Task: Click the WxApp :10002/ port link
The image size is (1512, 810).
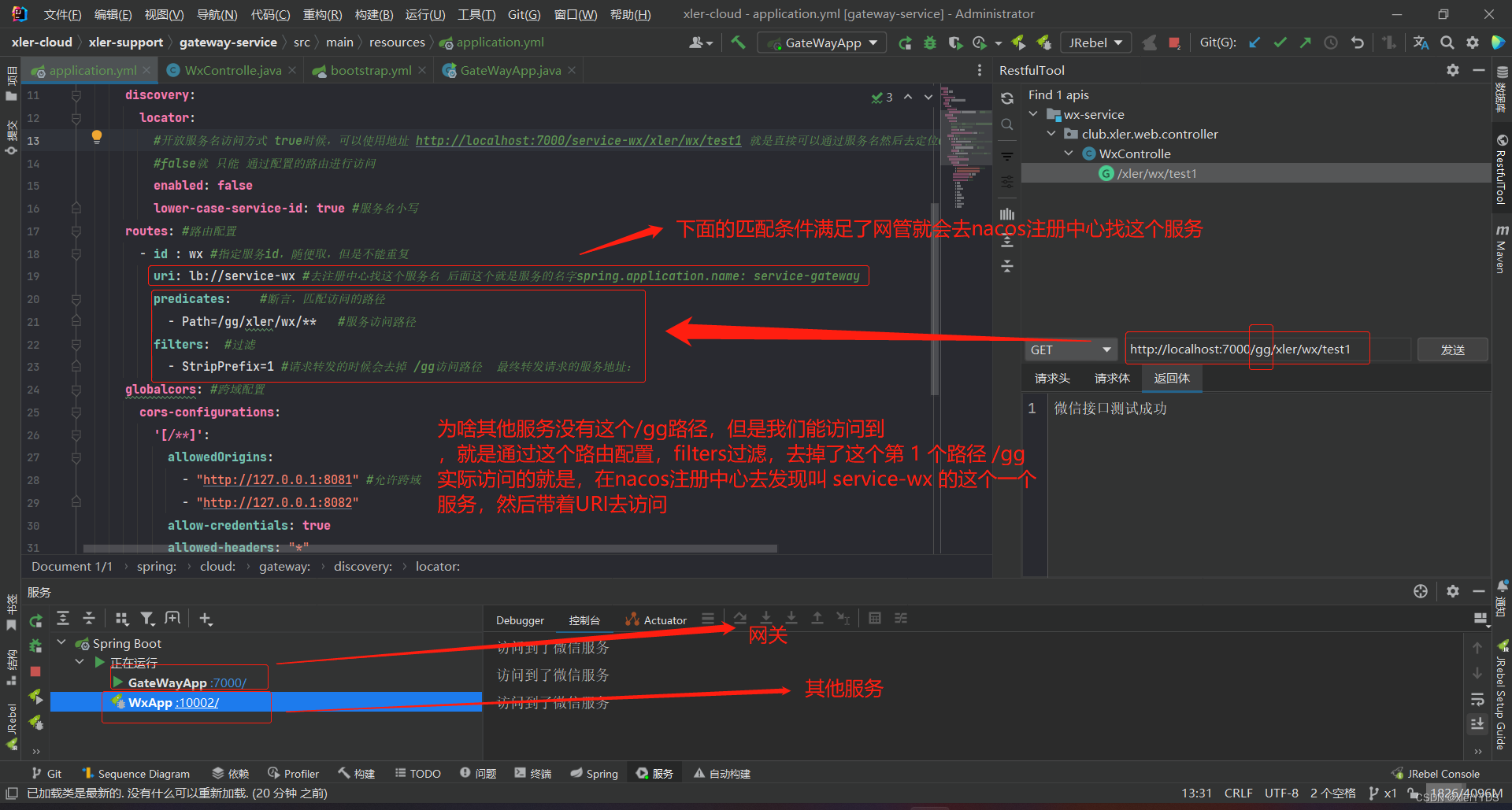Action: [x=197, y=703]
